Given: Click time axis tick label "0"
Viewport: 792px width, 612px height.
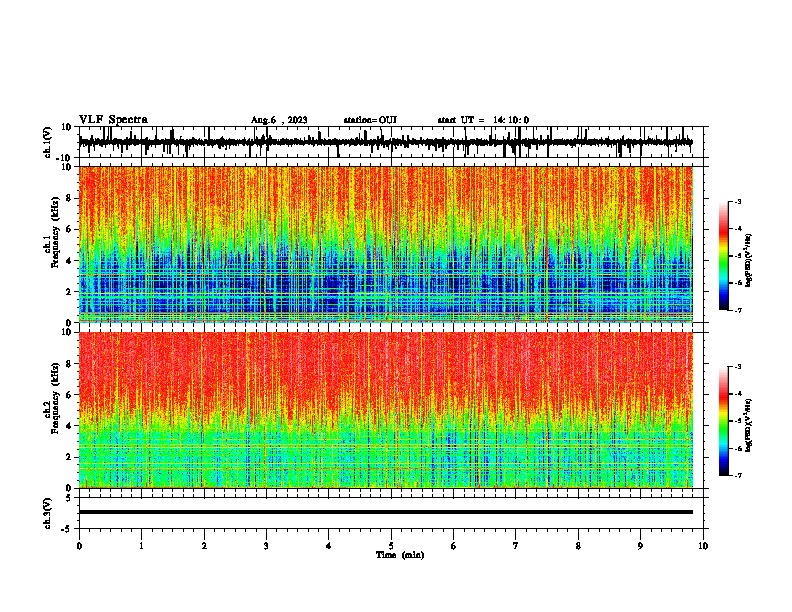Looking at the screenshot, I should point(79,546).
